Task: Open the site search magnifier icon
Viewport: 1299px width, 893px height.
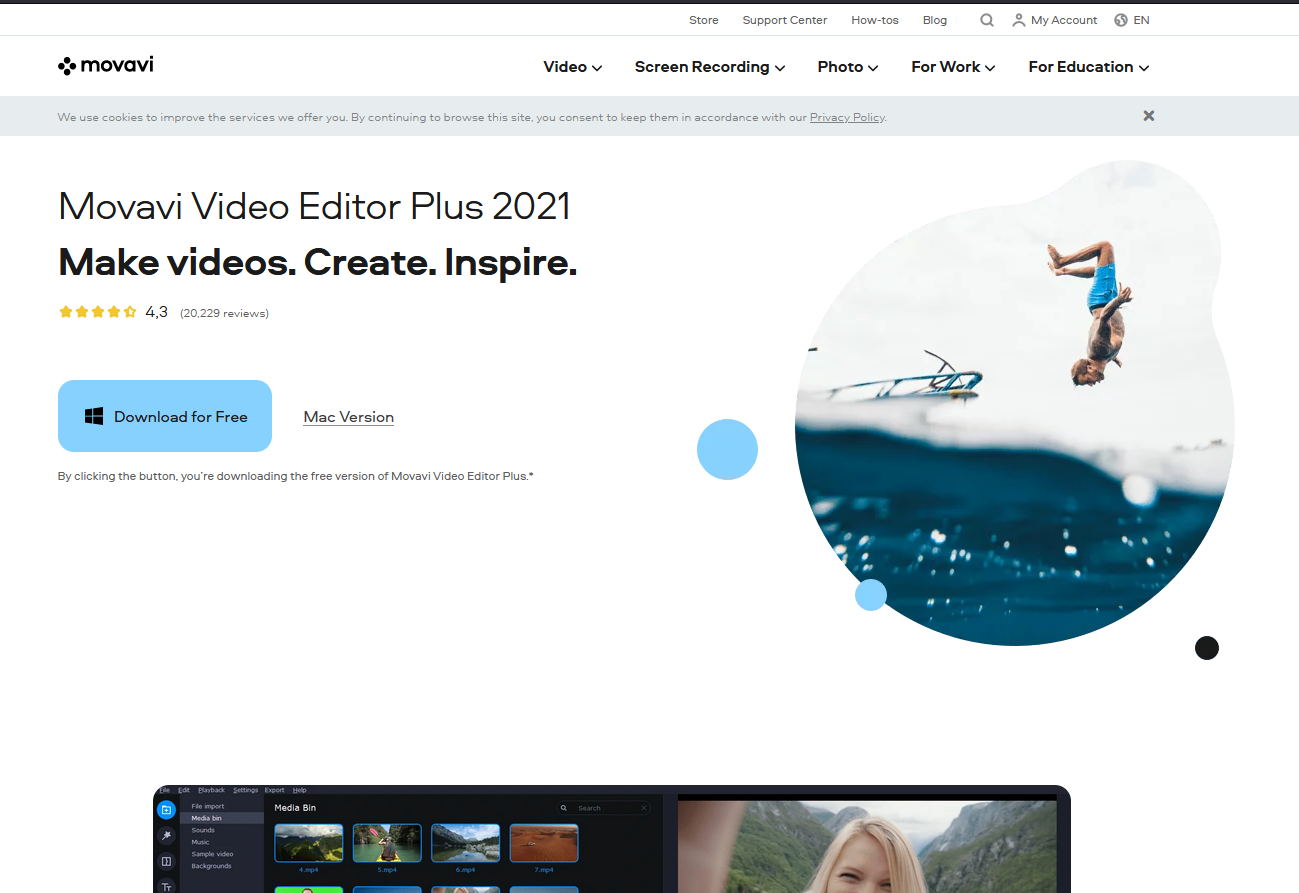Action: [987, 20]
